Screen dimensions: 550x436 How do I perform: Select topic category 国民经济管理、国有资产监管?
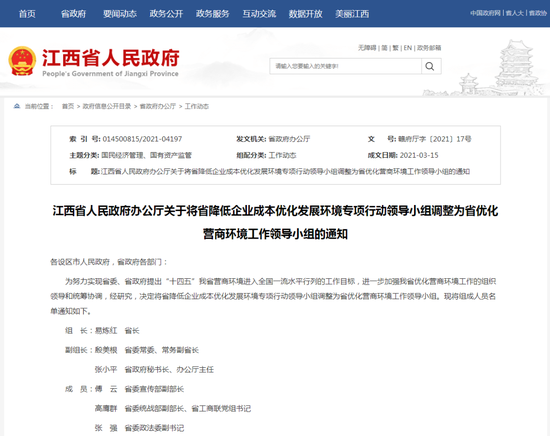(147, 155)
